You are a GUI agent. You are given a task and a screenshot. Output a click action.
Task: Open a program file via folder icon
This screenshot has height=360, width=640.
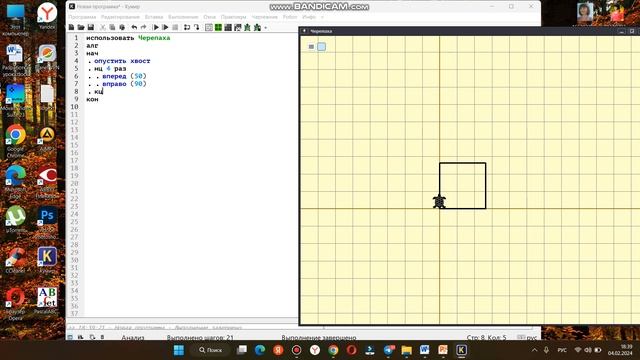click(x=81, y=27)
